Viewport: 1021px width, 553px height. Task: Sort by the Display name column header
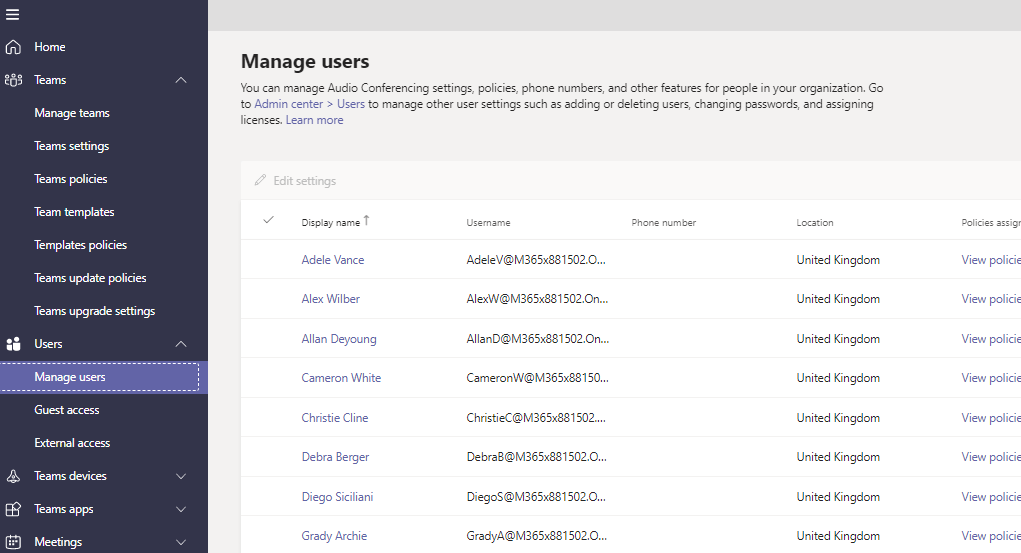331,222
